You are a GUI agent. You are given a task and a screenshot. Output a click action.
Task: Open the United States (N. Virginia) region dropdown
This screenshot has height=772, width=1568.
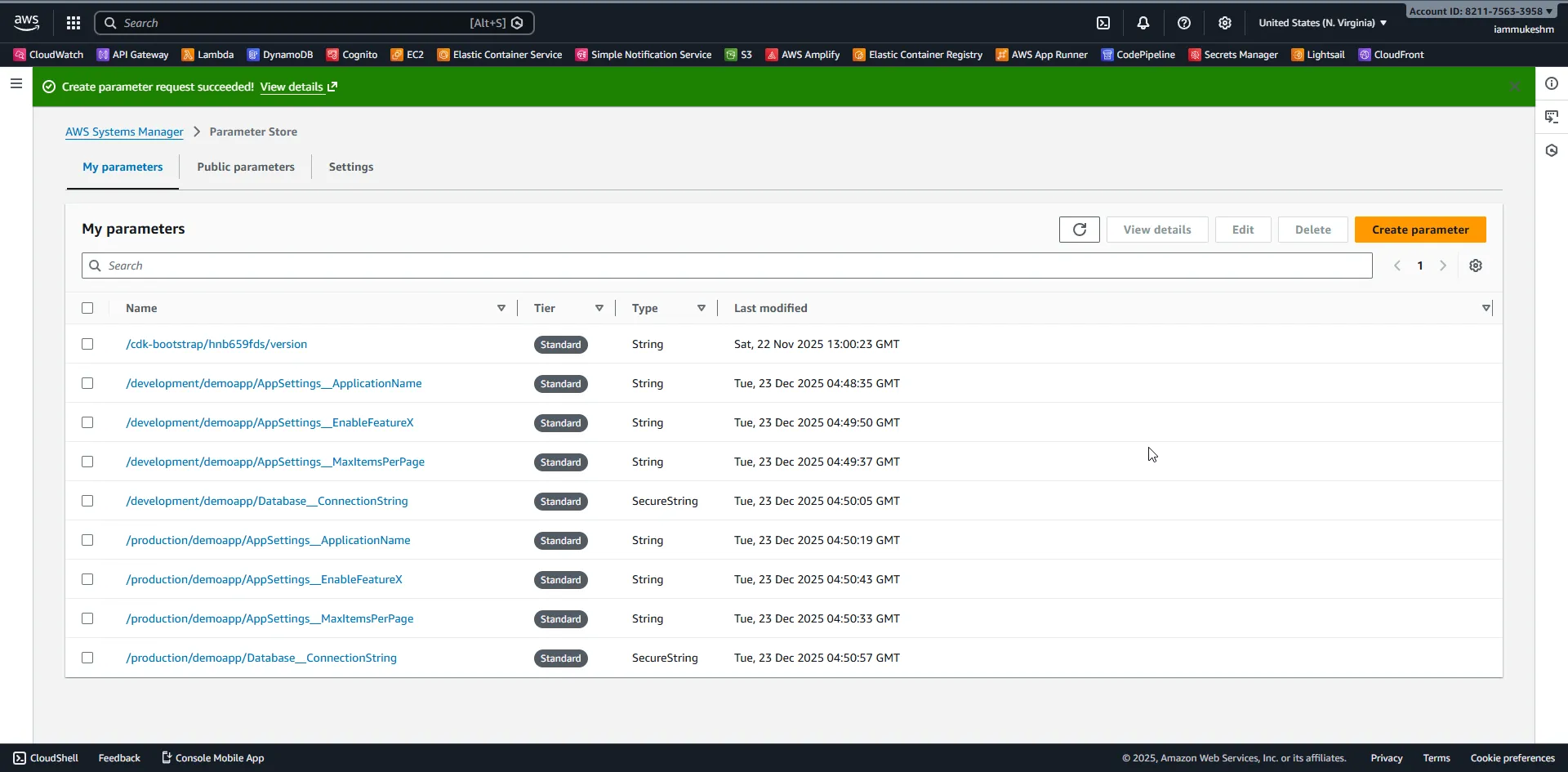pos(1321,22)
